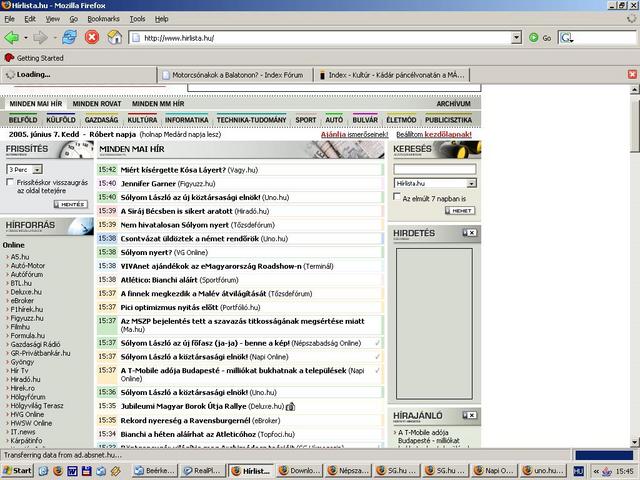Click the Forward arrow button
Screen dimensions: 640x480
click(40, 38)
